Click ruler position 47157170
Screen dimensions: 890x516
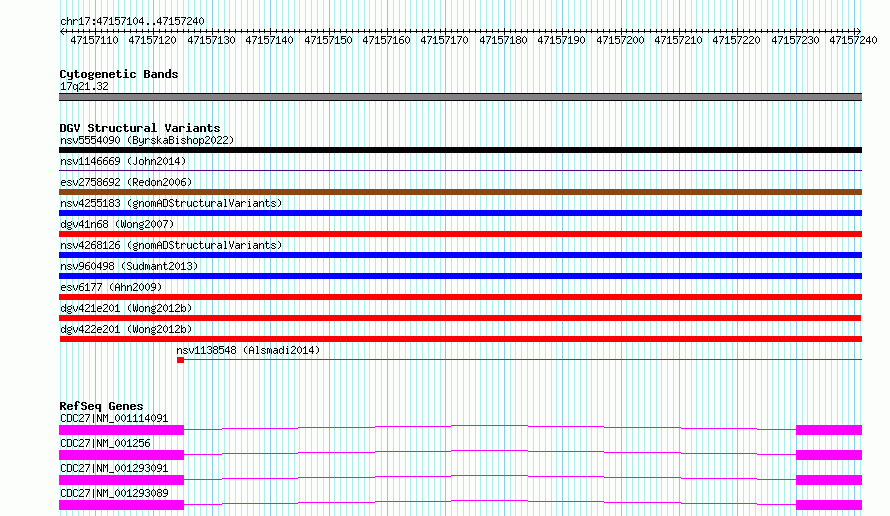pos(444,40)
